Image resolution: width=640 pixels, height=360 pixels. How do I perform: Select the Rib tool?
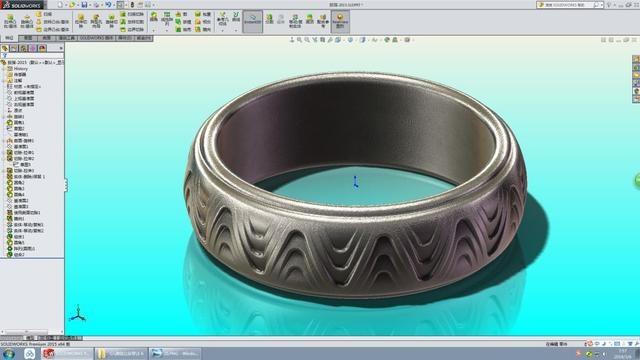pyautogui.click(x=183, y=14)
